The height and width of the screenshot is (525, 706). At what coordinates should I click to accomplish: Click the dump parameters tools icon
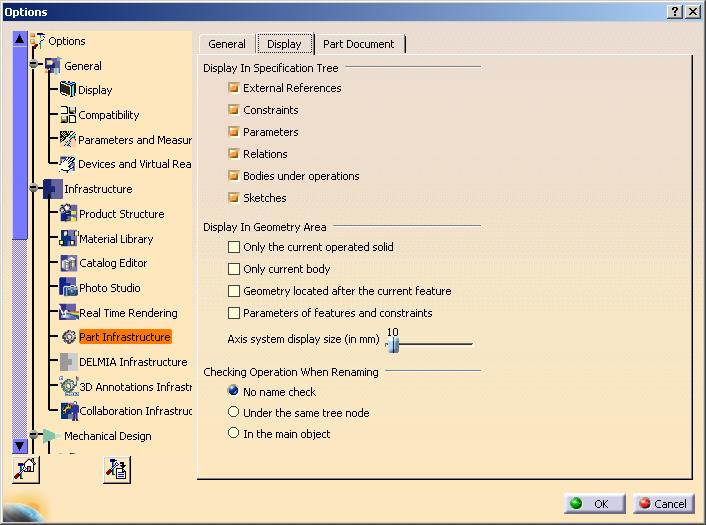tap(117, 469)
